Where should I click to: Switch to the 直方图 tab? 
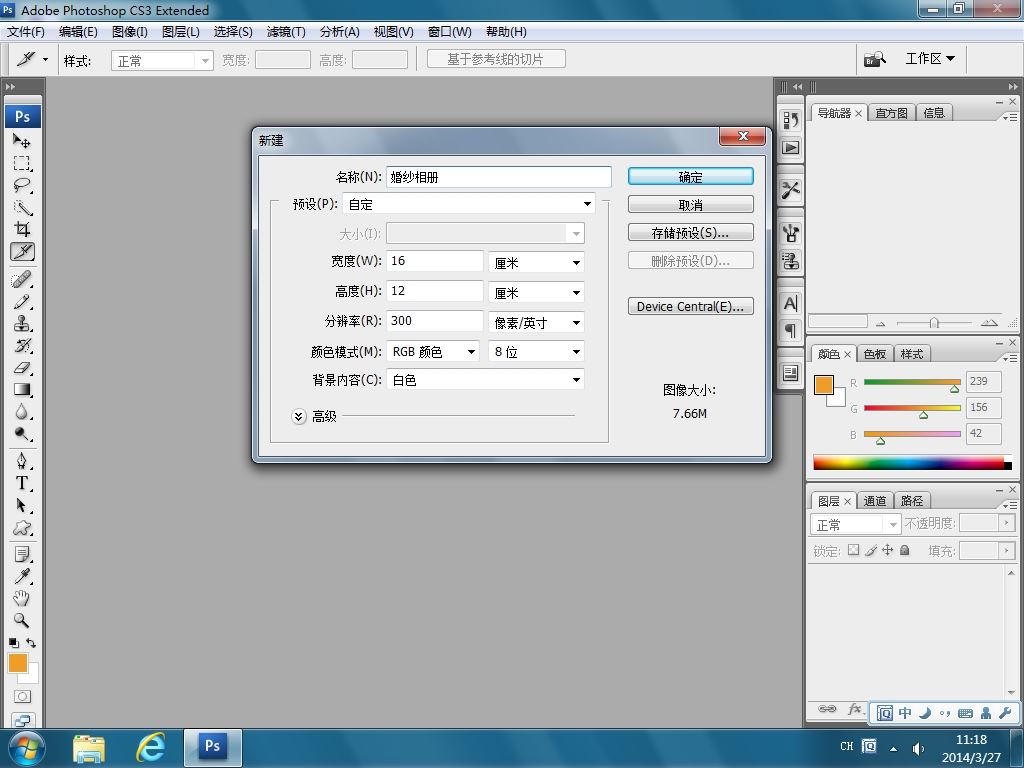(x=891, y=113)
